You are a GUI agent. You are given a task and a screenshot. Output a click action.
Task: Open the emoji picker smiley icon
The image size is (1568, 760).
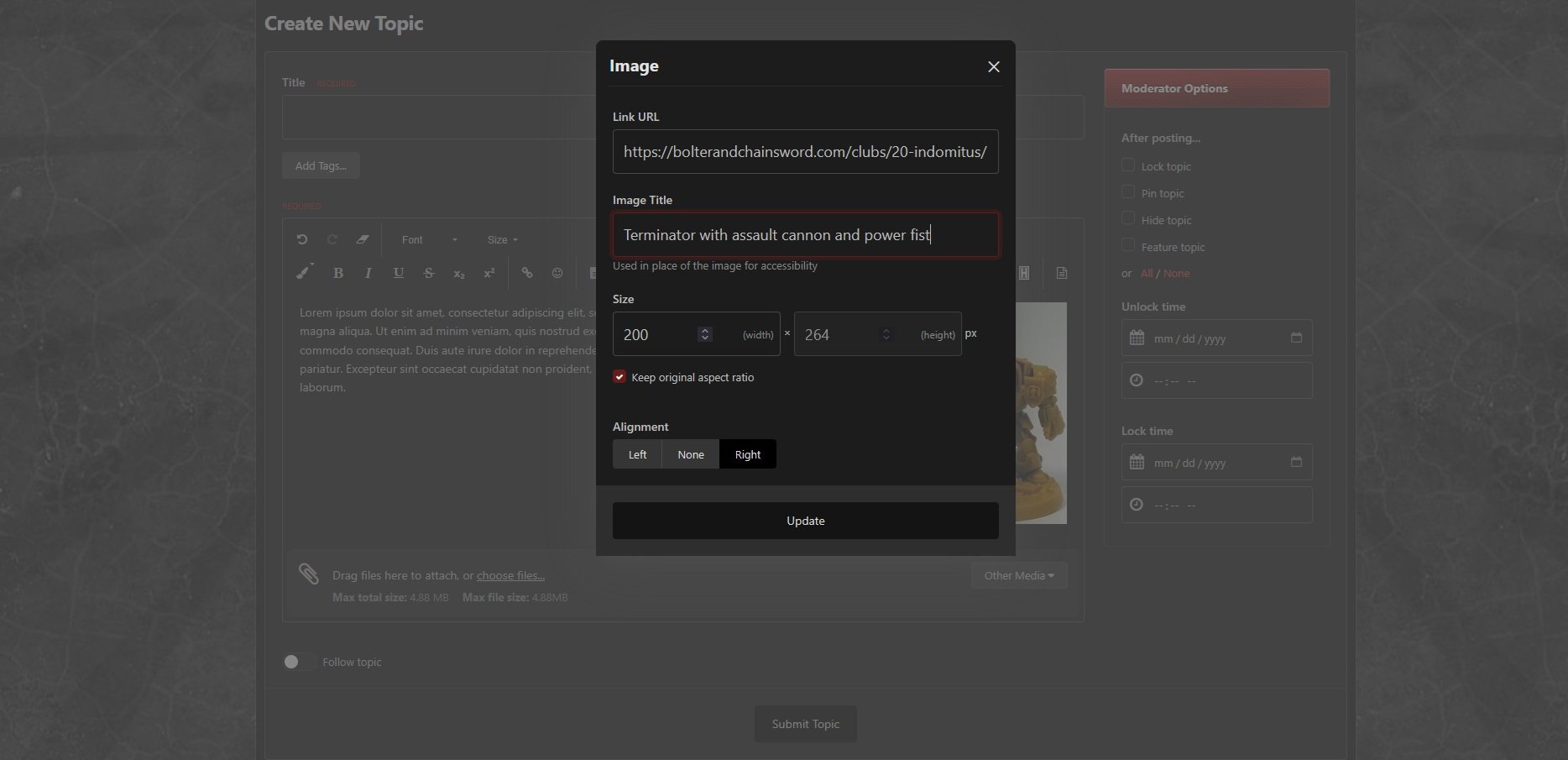click(557, 273)
